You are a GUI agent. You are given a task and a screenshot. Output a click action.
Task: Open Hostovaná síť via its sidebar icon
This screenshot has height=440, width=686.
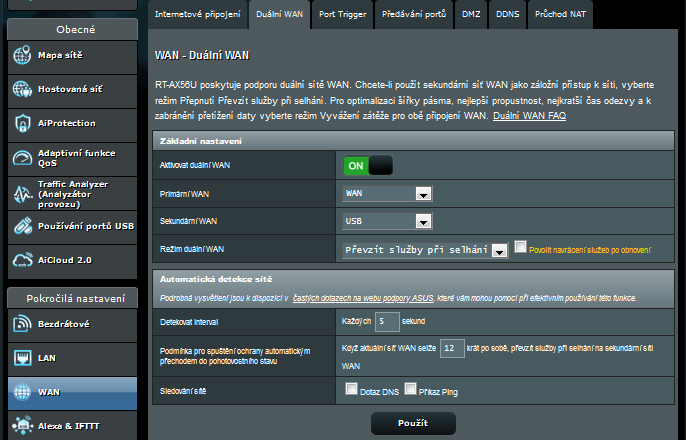pyautogui.click(x=22, y=89)
